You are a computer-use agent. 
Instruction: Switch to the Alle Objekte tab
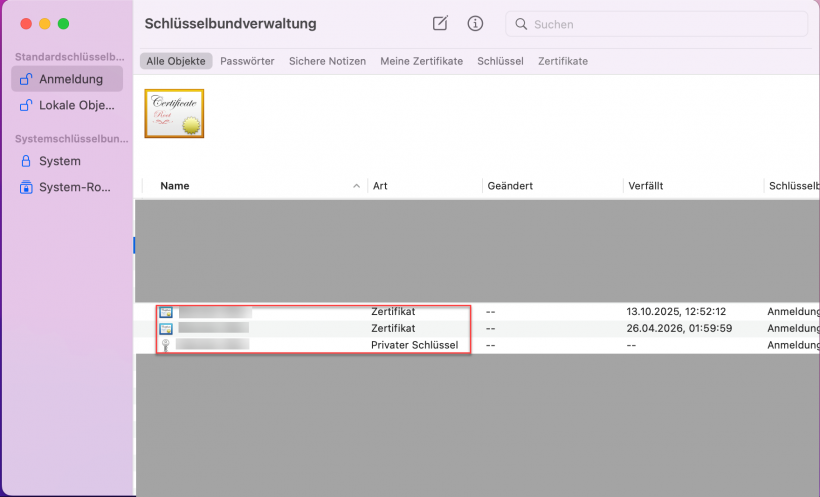tap(176, 61)
